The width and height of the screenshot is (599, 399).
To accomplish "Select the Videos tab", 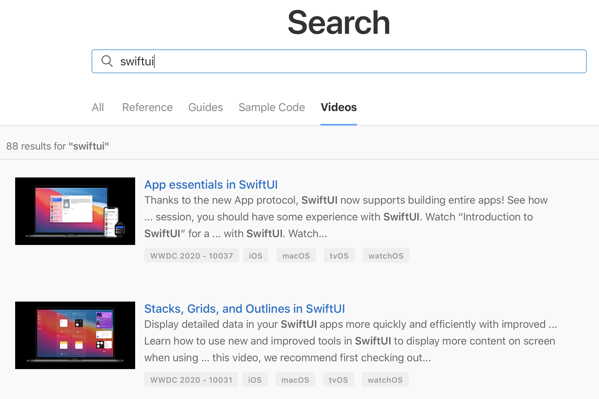I will tap(338, 107).
